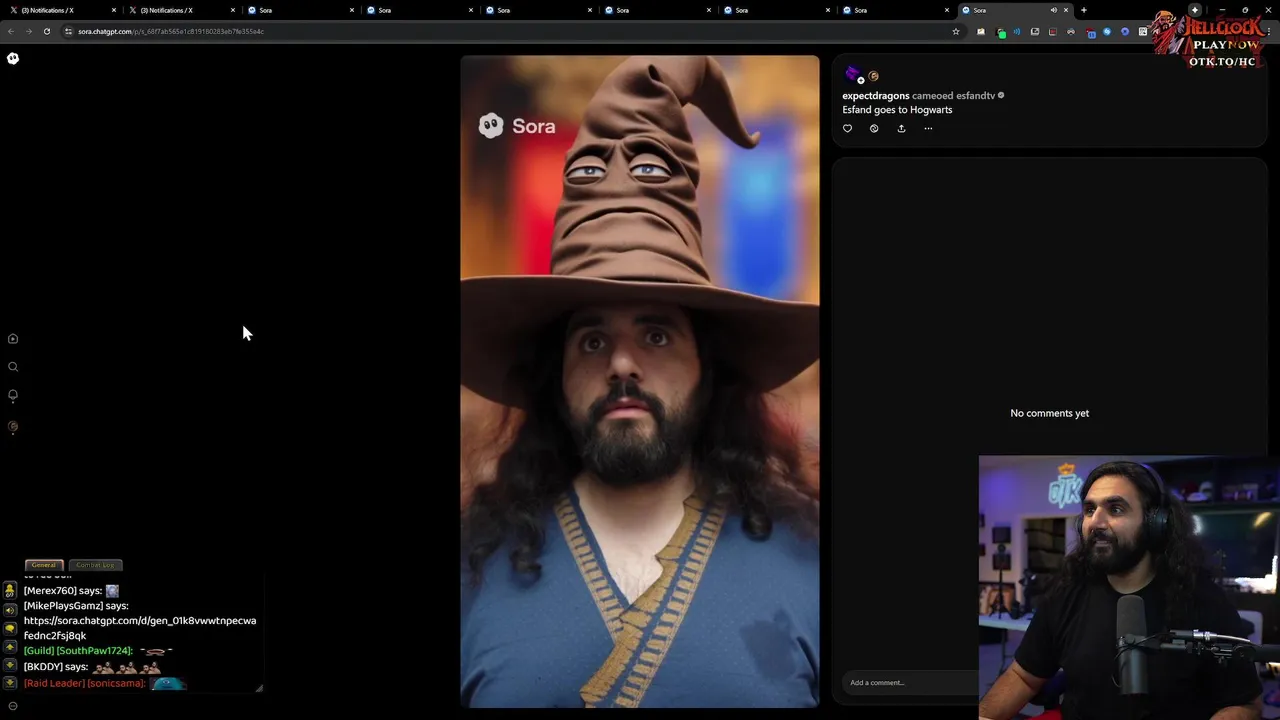Switch to first Notifications / X tab

coord(60,10)
